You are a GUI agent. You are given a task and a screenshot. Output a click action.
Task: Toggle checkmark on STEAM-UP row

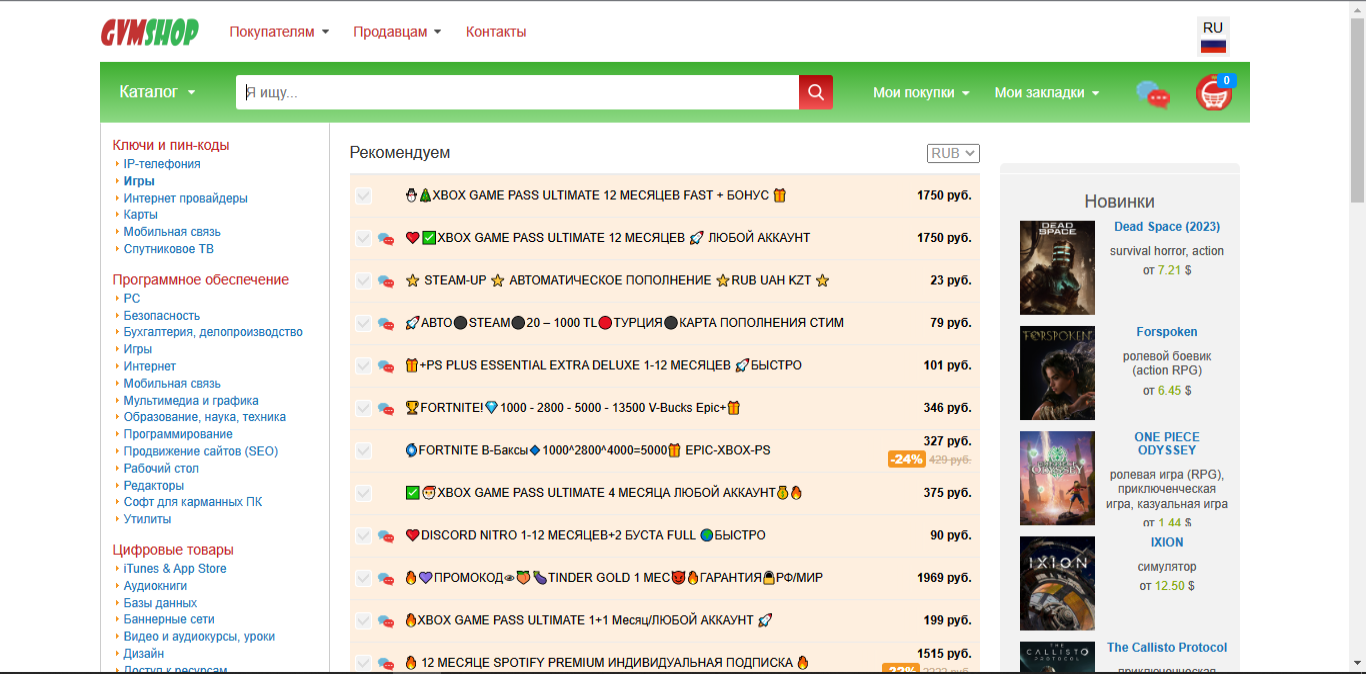[x=363, y=281]
